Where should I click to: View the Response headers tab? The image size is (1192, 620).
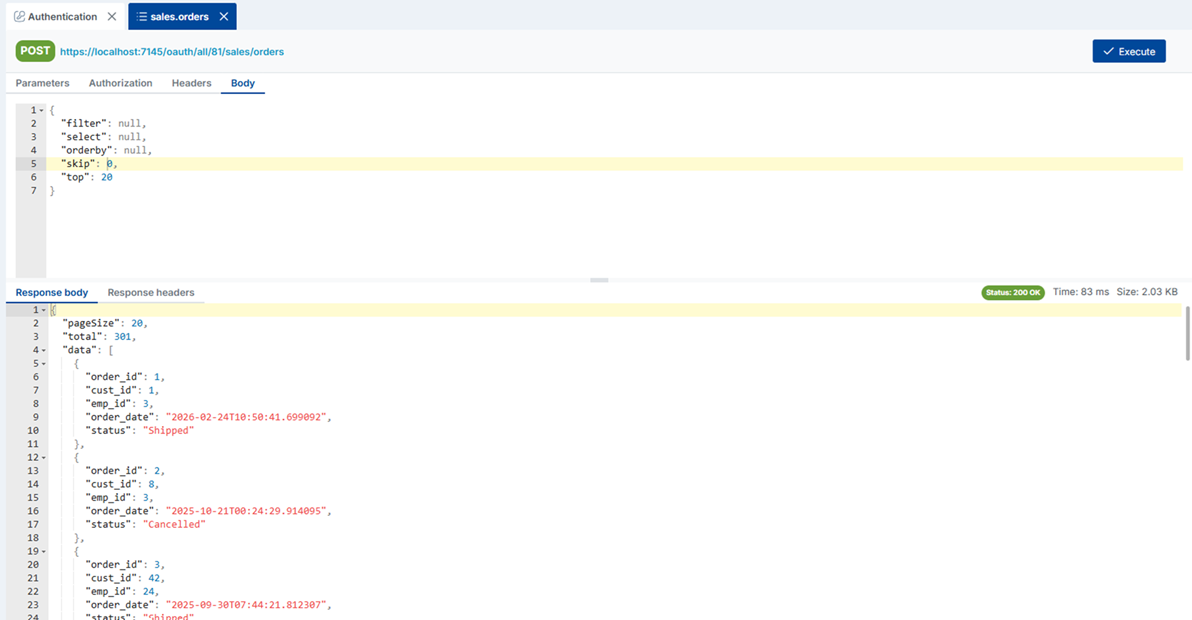(x=151, y=292)
